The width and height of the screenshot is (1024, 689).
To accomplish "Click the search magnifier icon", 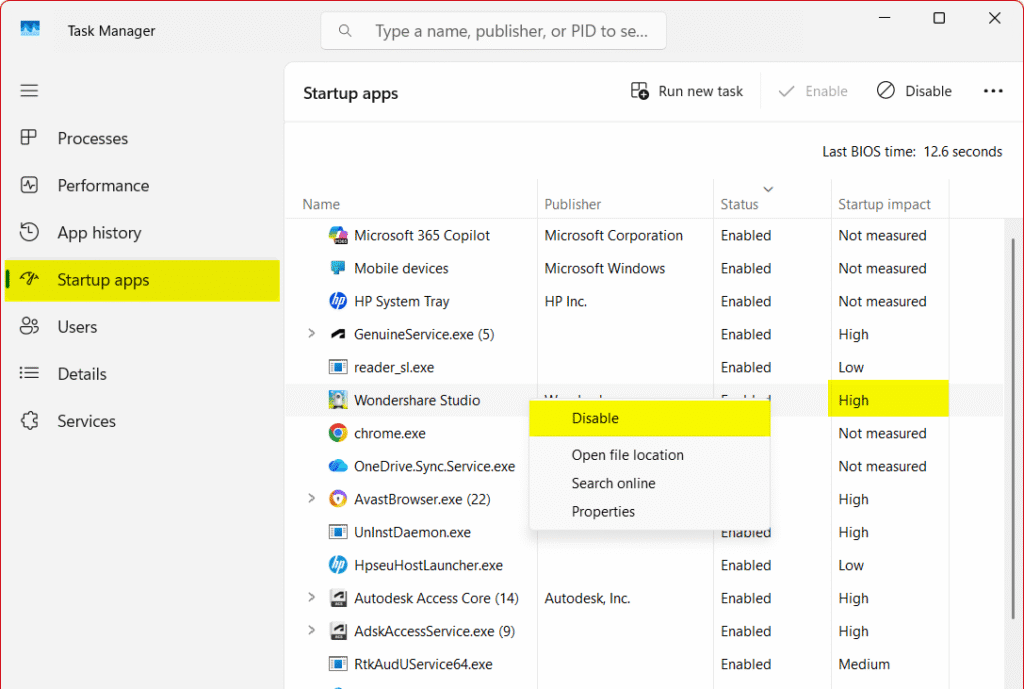I will pyautogui.click(x=345, y=31).
